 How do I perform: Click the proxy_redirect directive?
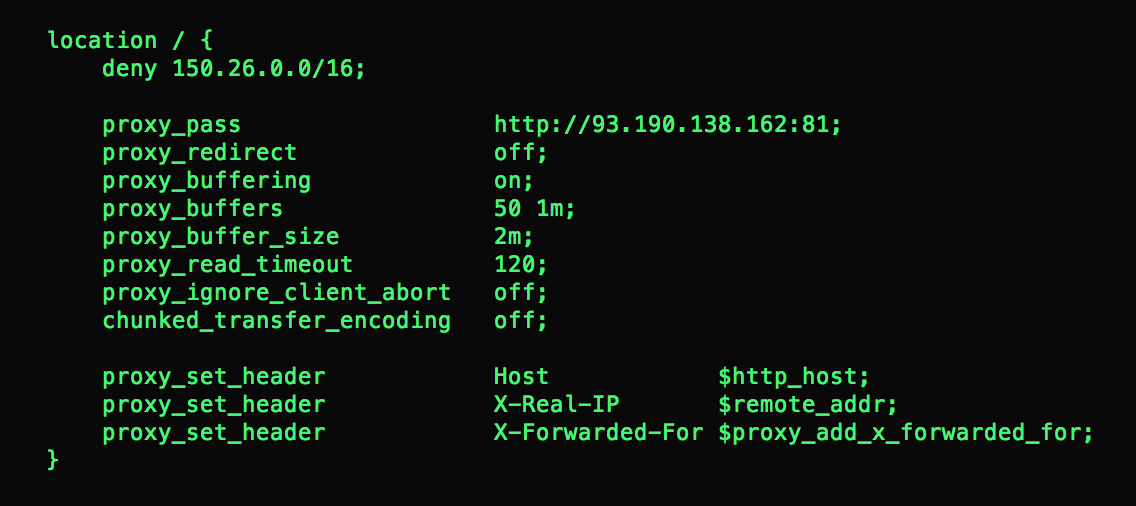[x=199, y=153]
